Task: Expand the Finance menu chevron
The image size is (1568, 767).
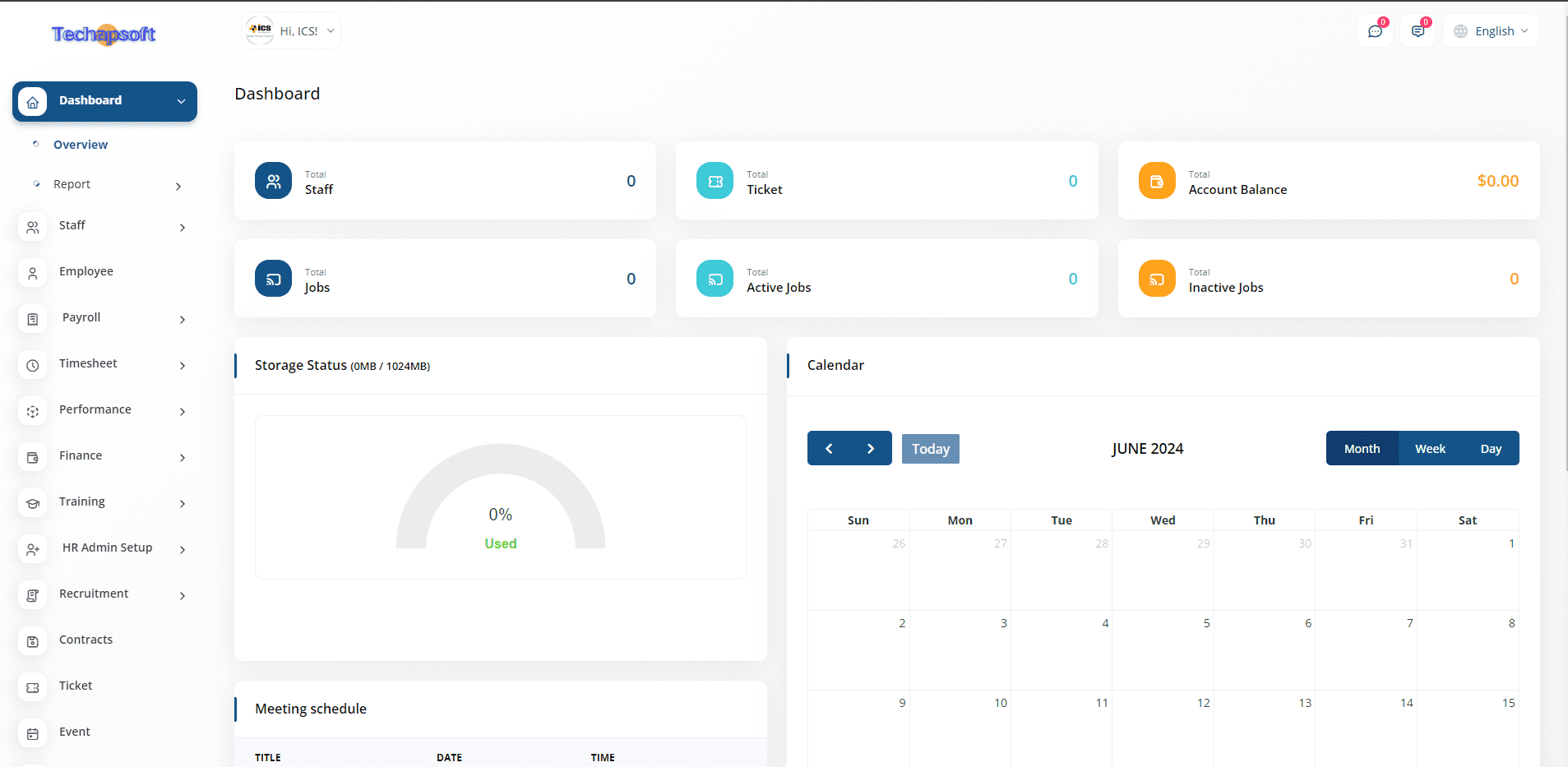Action: [x=182, y=457]
